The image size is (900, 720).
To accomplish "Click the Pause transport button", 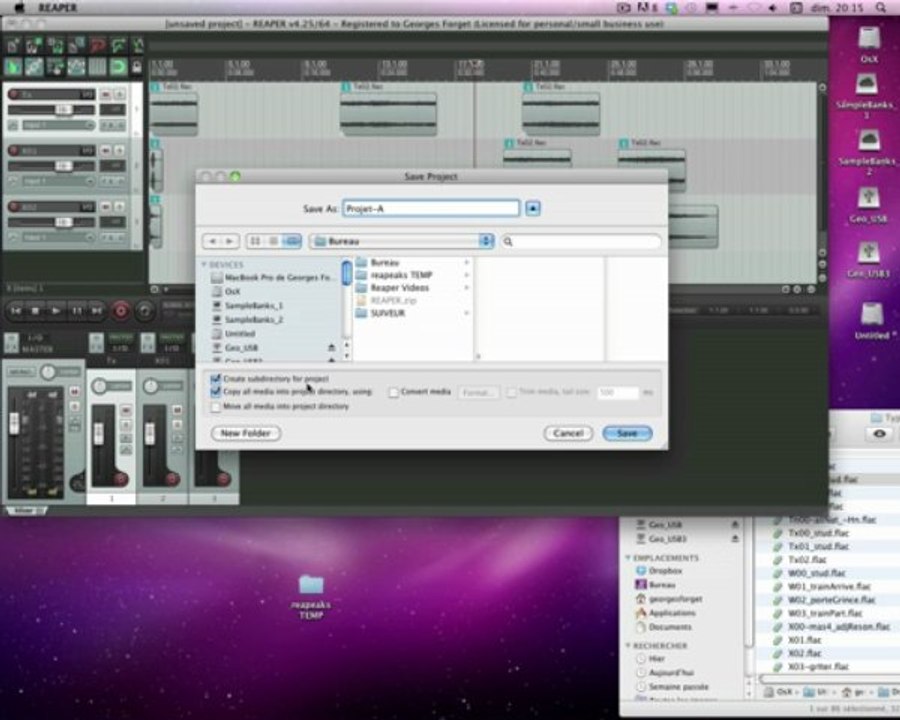I will click(76, 311).
